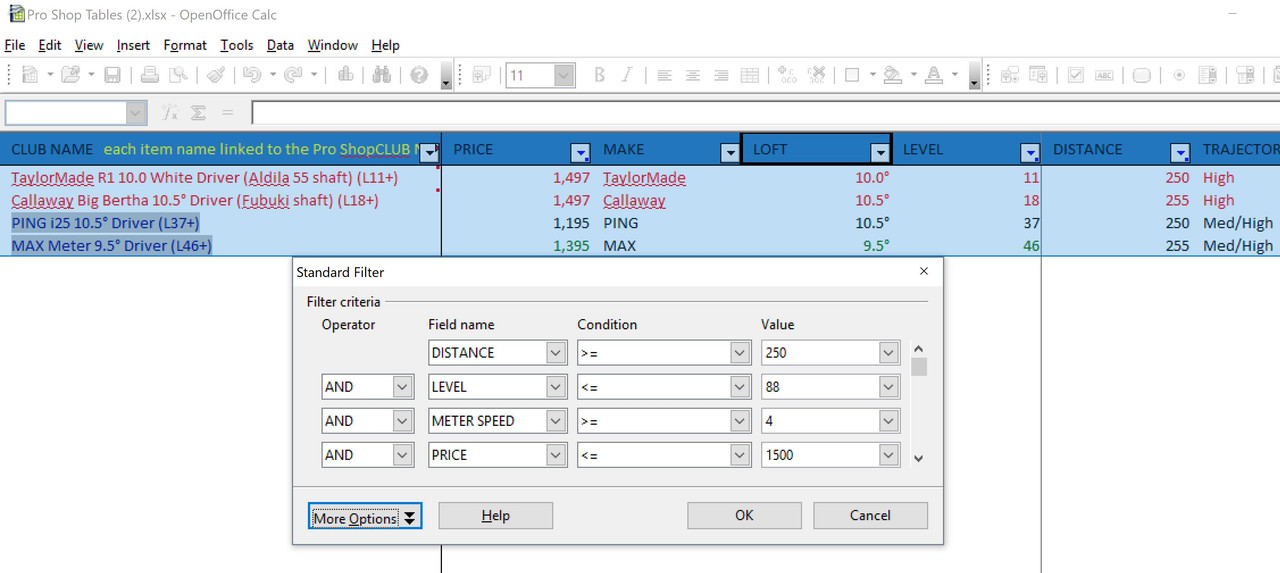Click the Borders icon

tap(853, 75)
